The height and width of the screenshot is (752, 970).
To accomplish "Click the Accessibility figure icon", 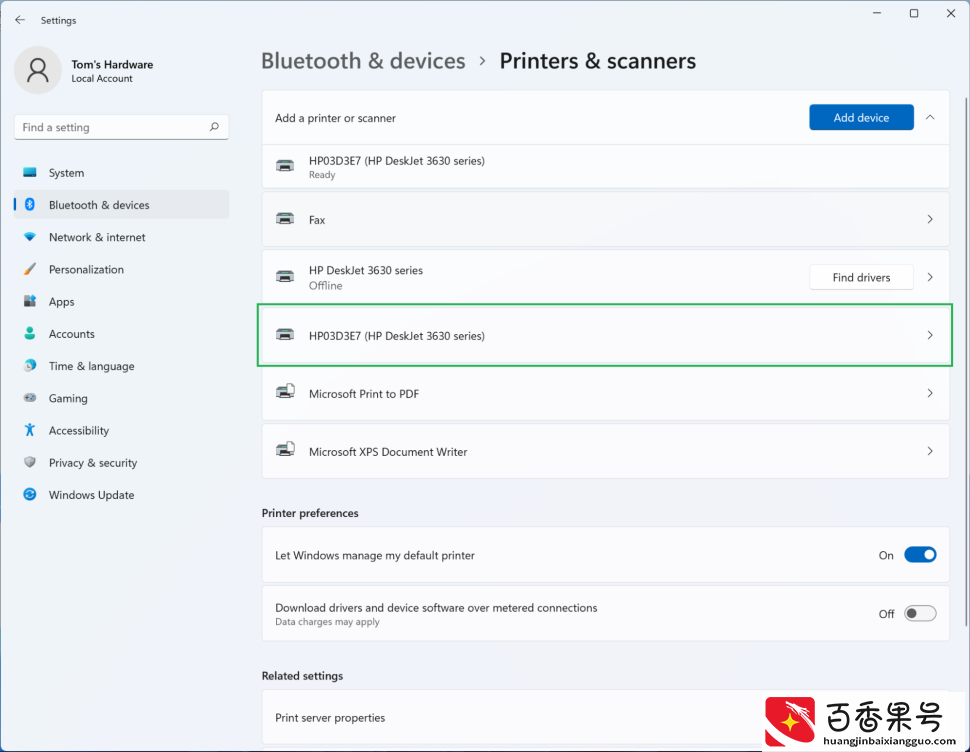I will tap(30, 430).
